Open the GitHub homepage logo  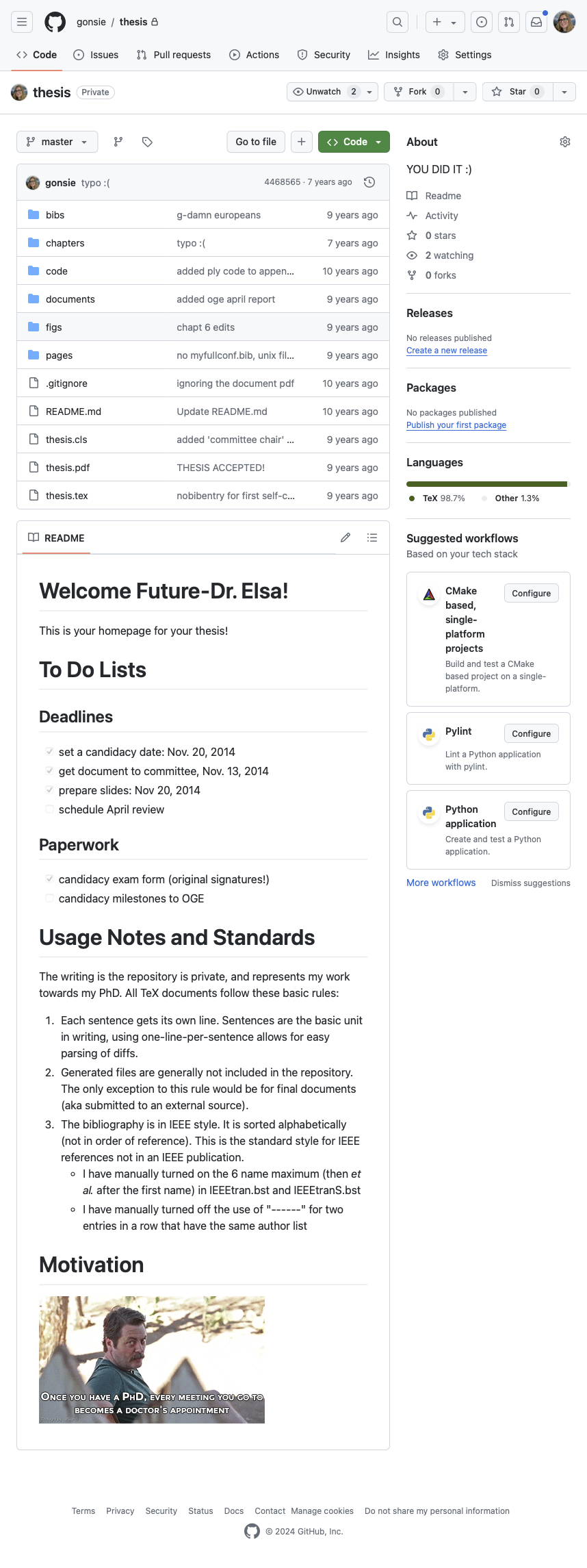tap(55, 22)
